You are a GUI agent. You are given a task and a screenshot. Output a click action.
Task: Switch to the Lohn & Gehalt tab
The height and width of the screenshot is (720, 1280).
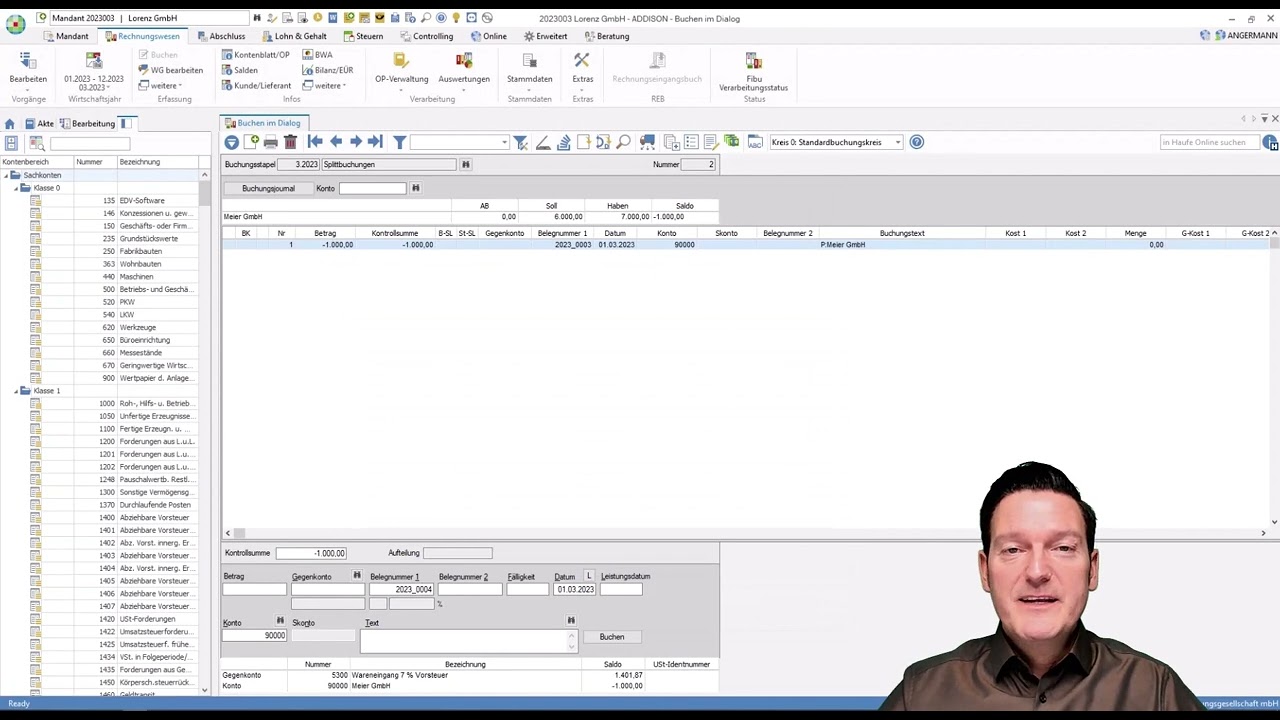[x=295, y=36]
